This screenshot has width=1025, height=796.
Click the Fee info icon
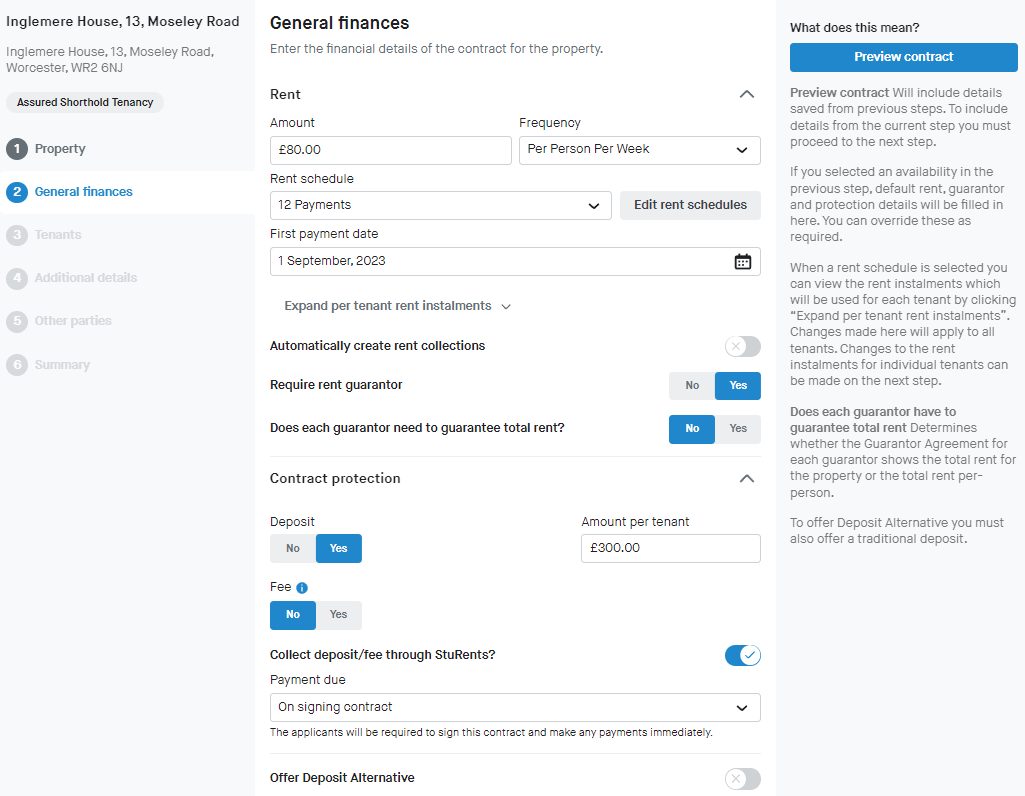coord(302,588)
